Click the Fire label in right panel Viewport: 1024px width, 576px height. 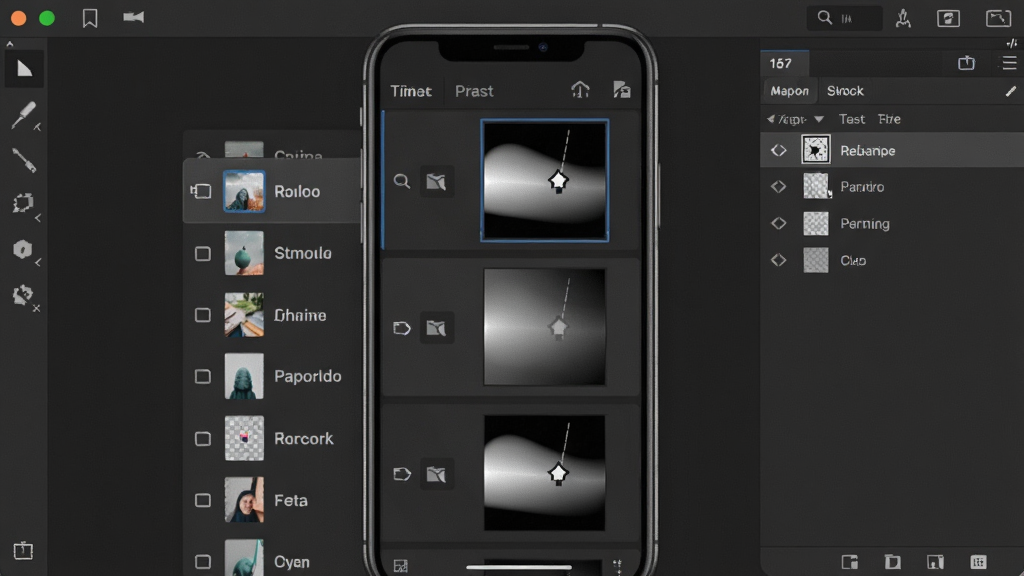[889, 119]
